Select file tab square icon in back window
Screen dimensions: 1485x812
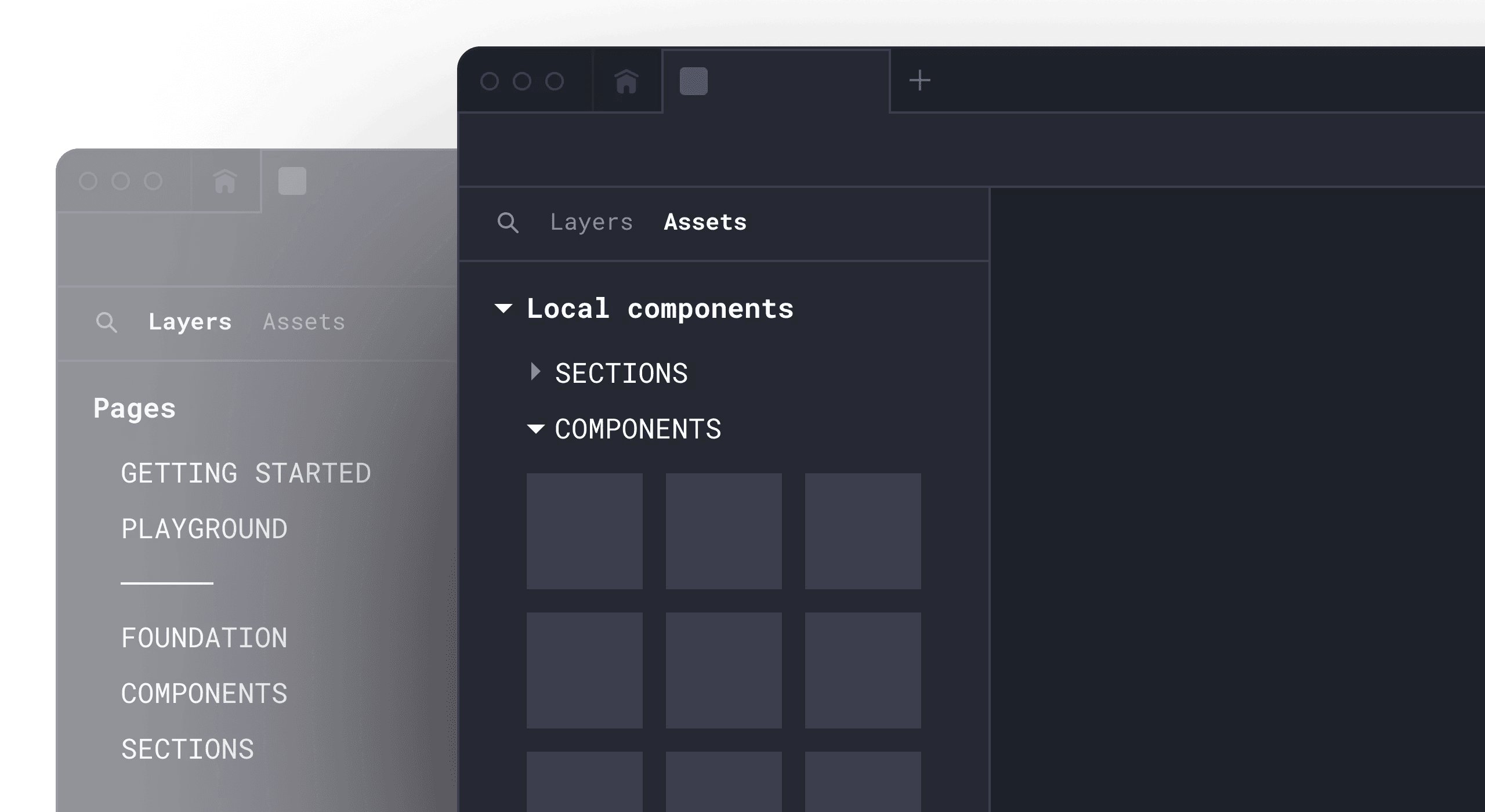coord(292,181)
